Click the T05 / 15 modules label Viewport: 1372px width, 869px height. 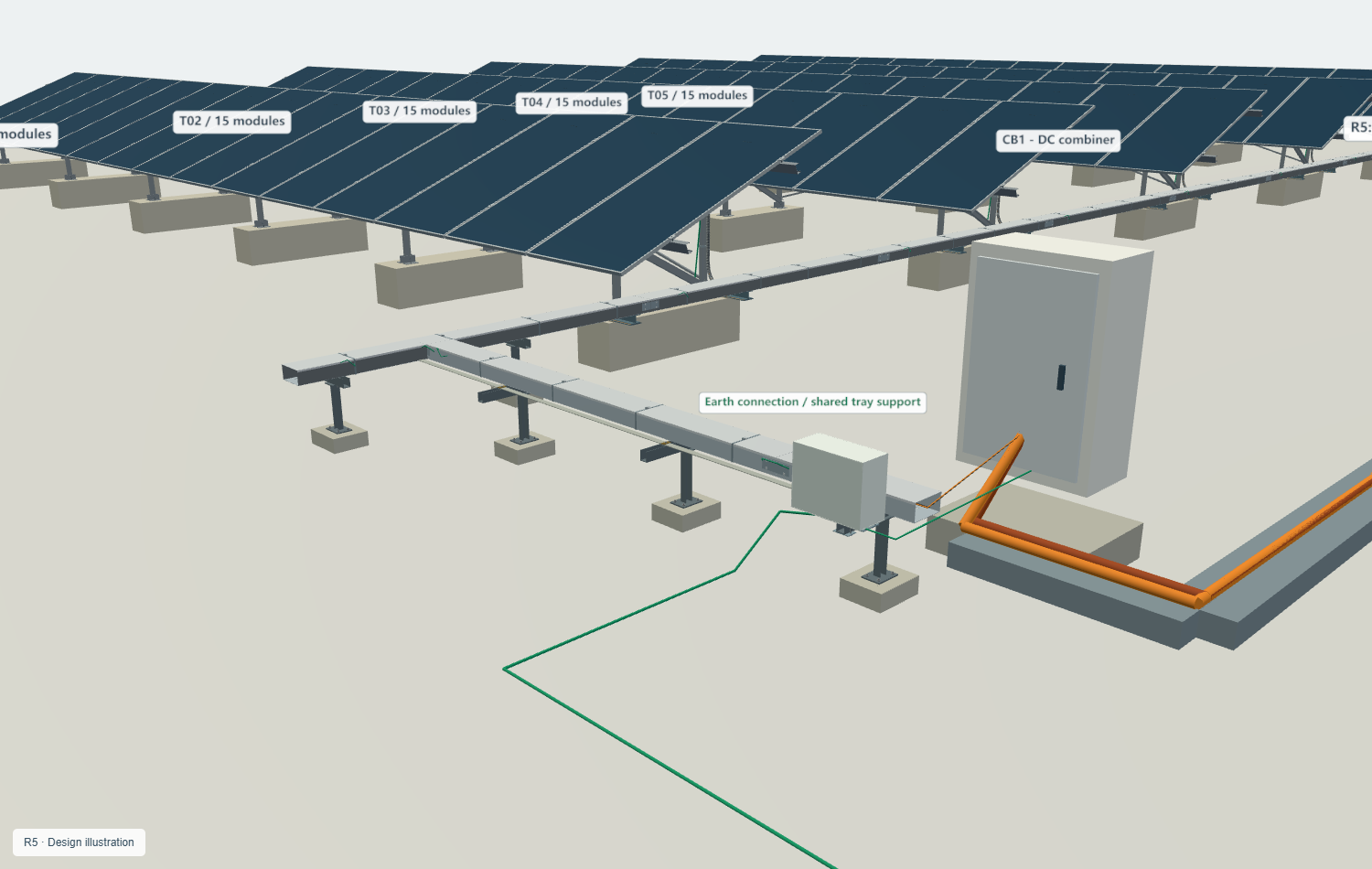tap(698, 95)
